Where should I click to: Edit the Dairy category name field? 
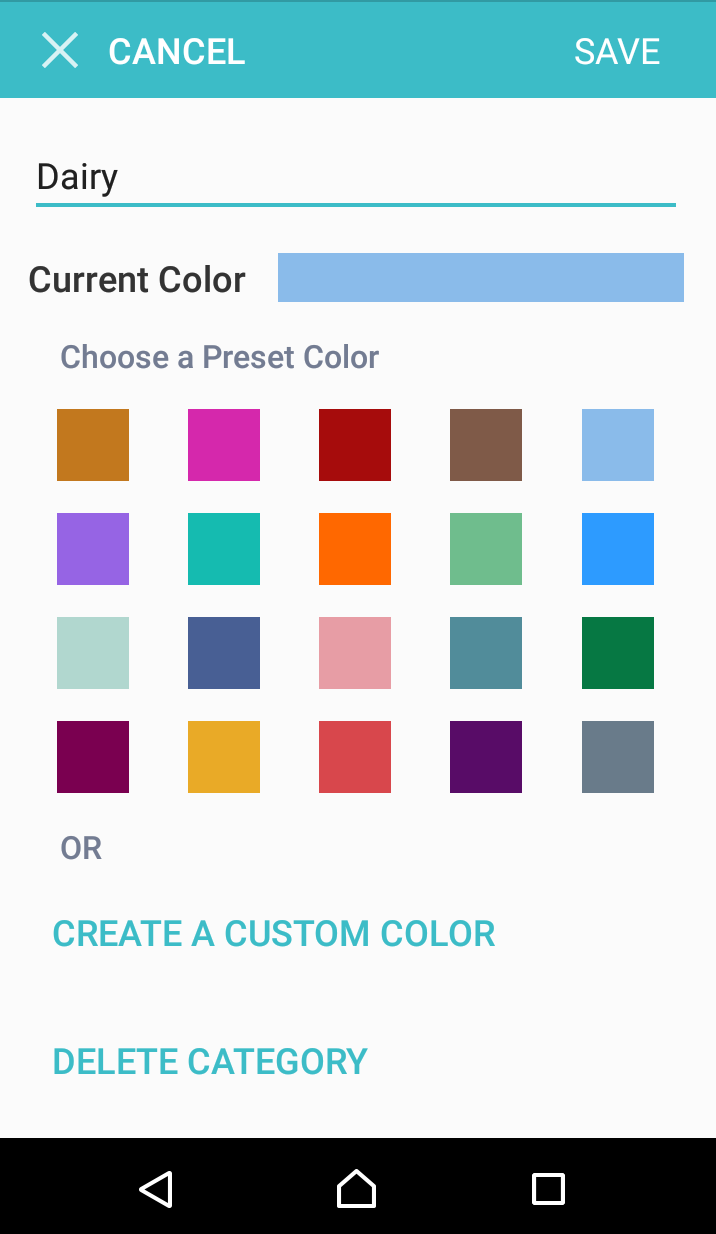[x=356, y=178]
